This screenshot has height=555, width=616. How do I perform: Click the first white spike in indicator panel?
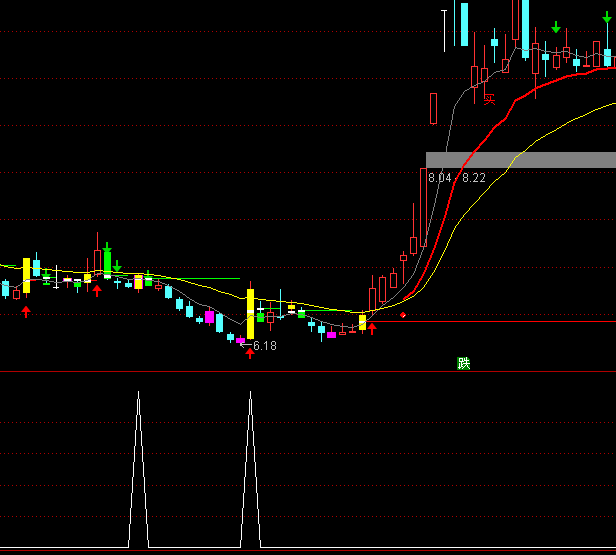pos(139,470)
